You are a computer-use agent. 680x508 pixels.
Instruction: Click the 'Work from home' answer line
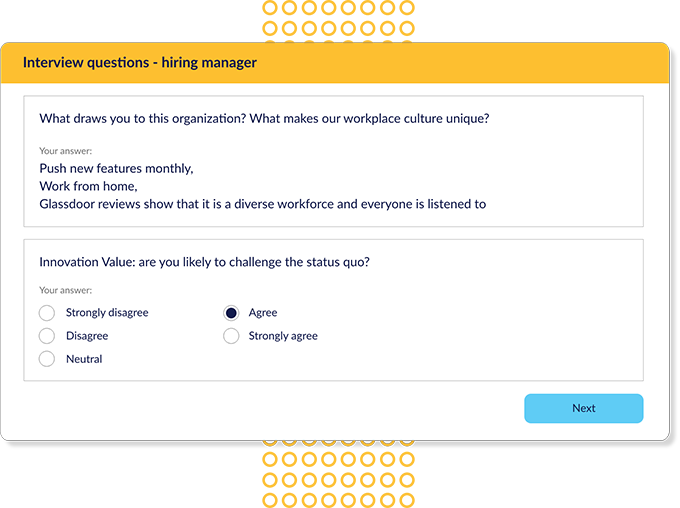click(88, 186)
